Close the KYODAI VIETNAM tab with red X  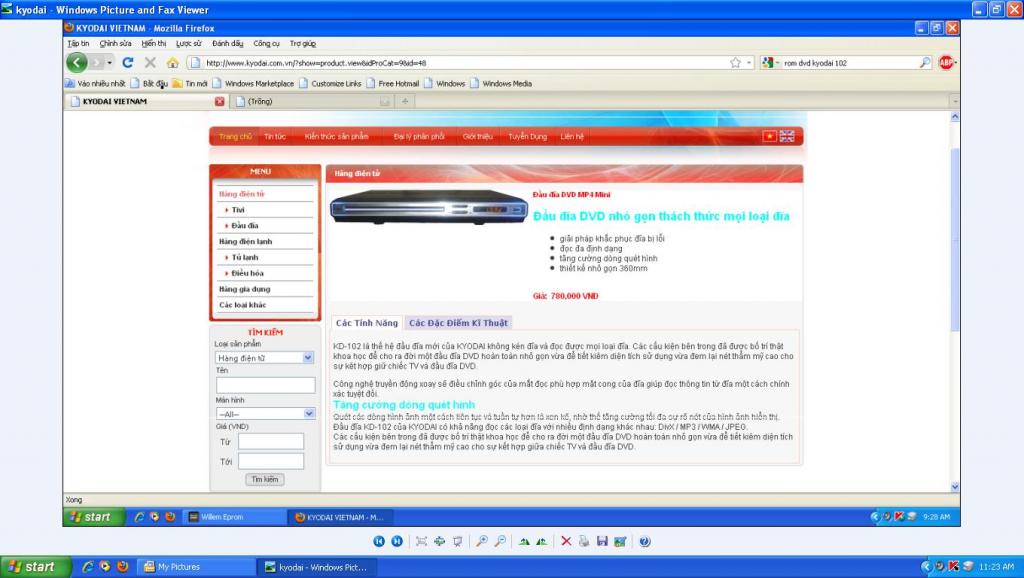(x=219, y=101)
